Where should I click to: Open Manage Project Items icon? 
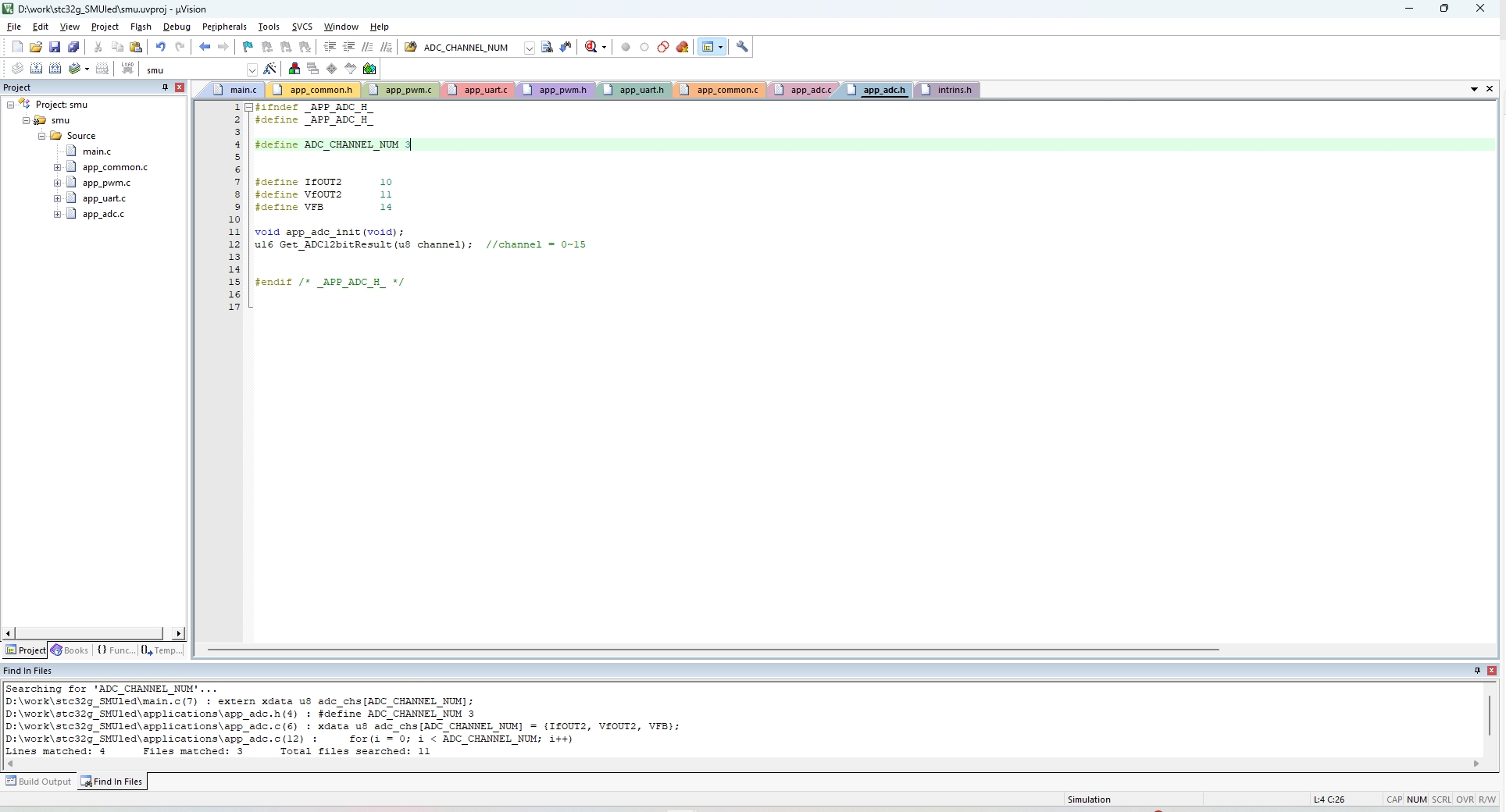[x=294, y=69]
